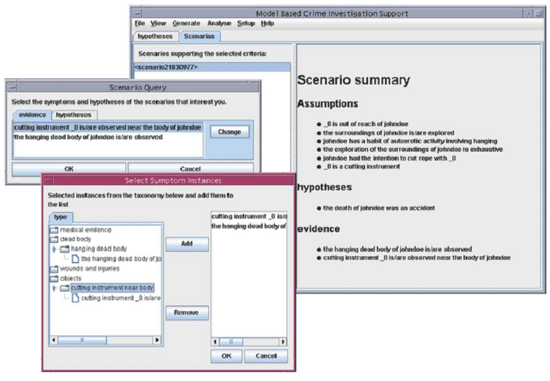Click right scroll arrow of selected instances list

[283, 342]
